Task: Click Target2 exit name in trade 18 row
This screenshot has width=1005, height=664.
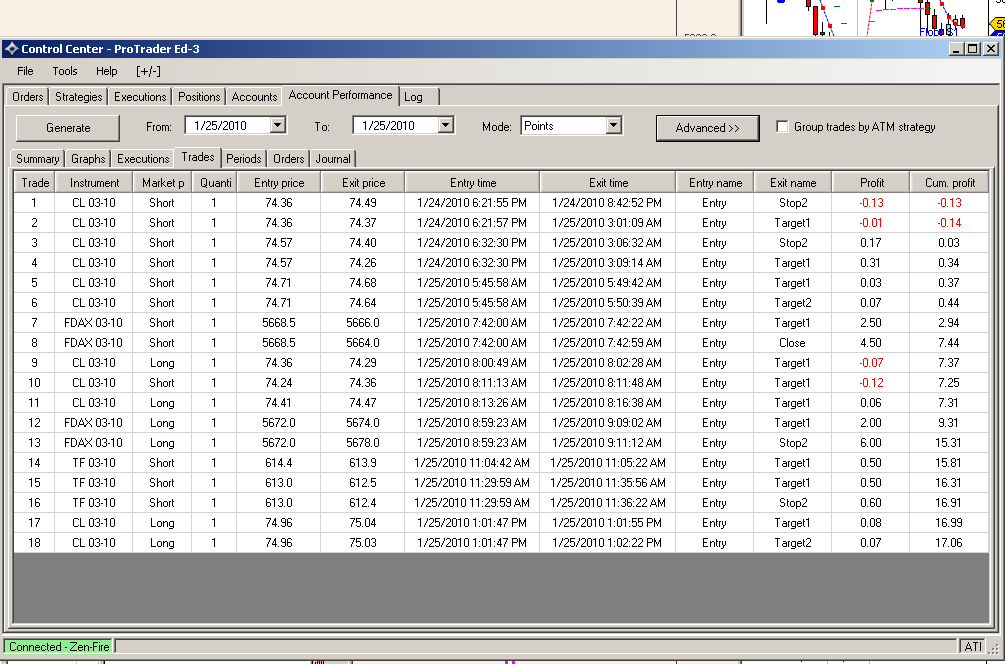Action: pyautogui.click(x=792, y=542)
